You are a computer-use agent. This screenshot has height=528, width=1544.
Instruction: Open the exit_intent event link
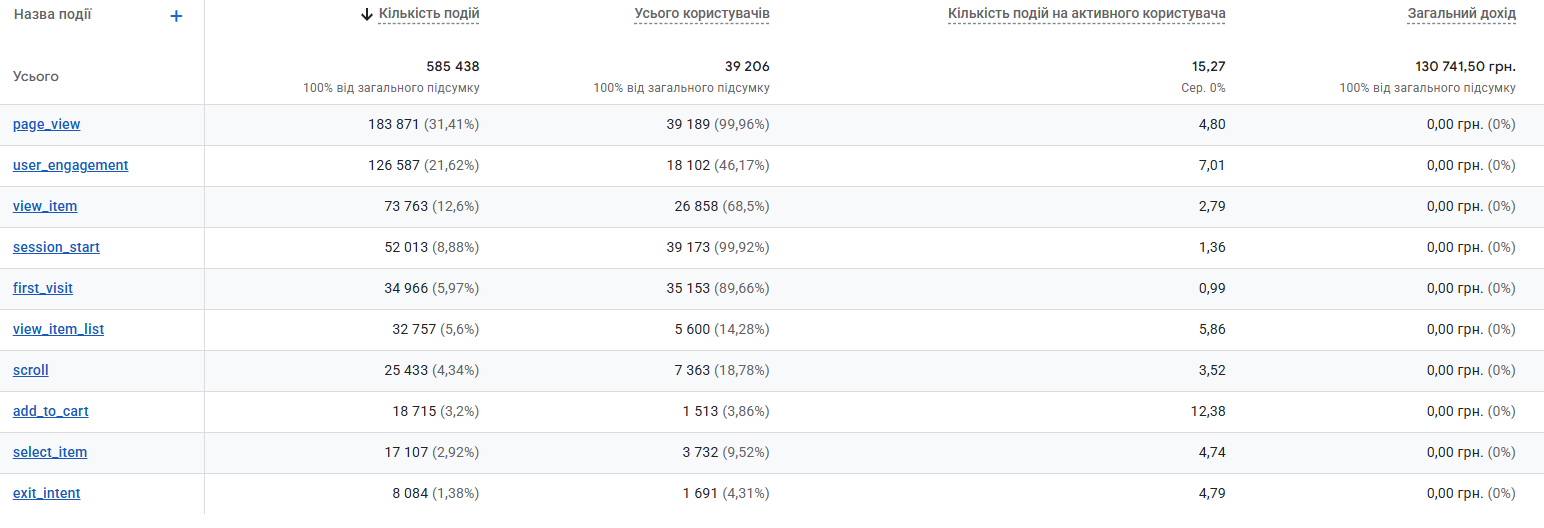[x=47, y=494]
